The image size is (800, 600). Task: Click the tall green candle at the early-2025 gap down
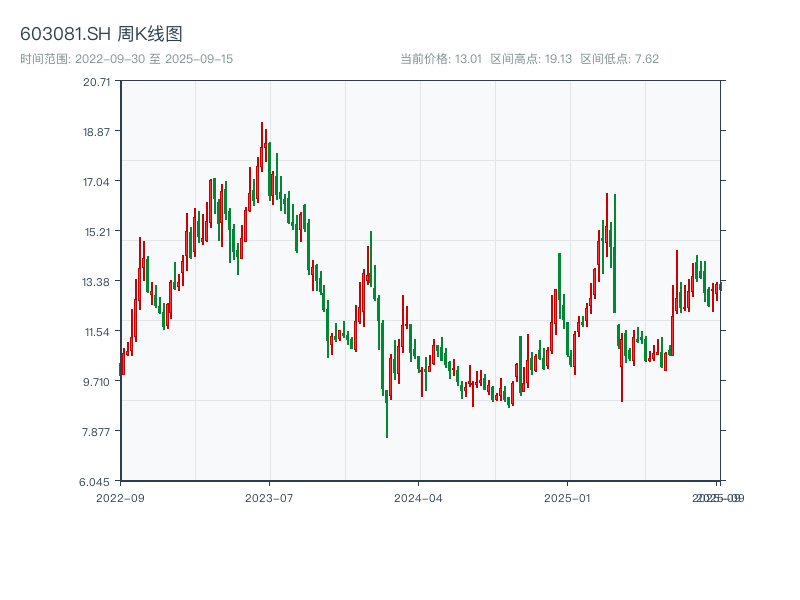coord(615,254)
